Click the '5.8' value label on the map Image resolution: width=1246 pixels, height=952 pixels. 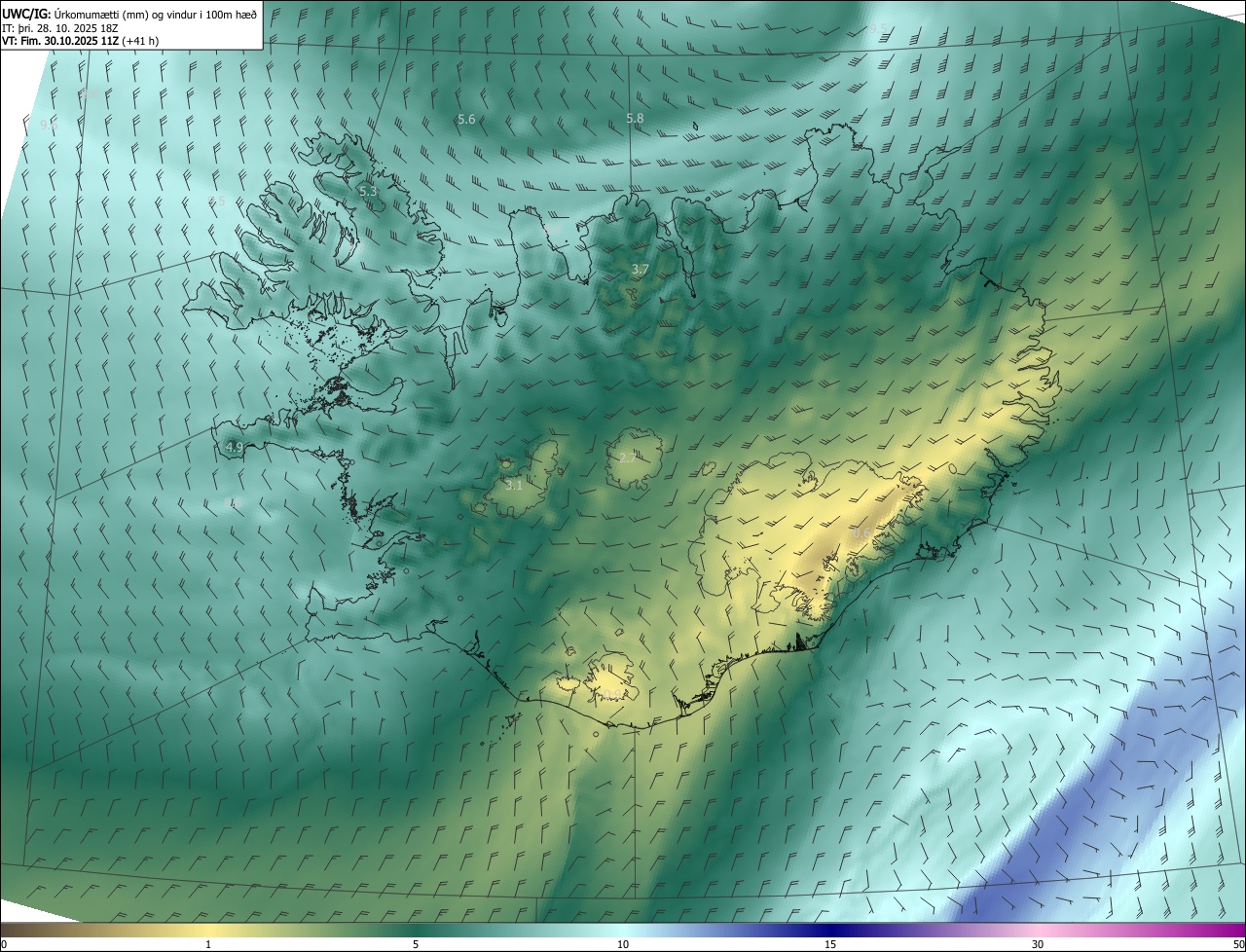coord(635,118)
